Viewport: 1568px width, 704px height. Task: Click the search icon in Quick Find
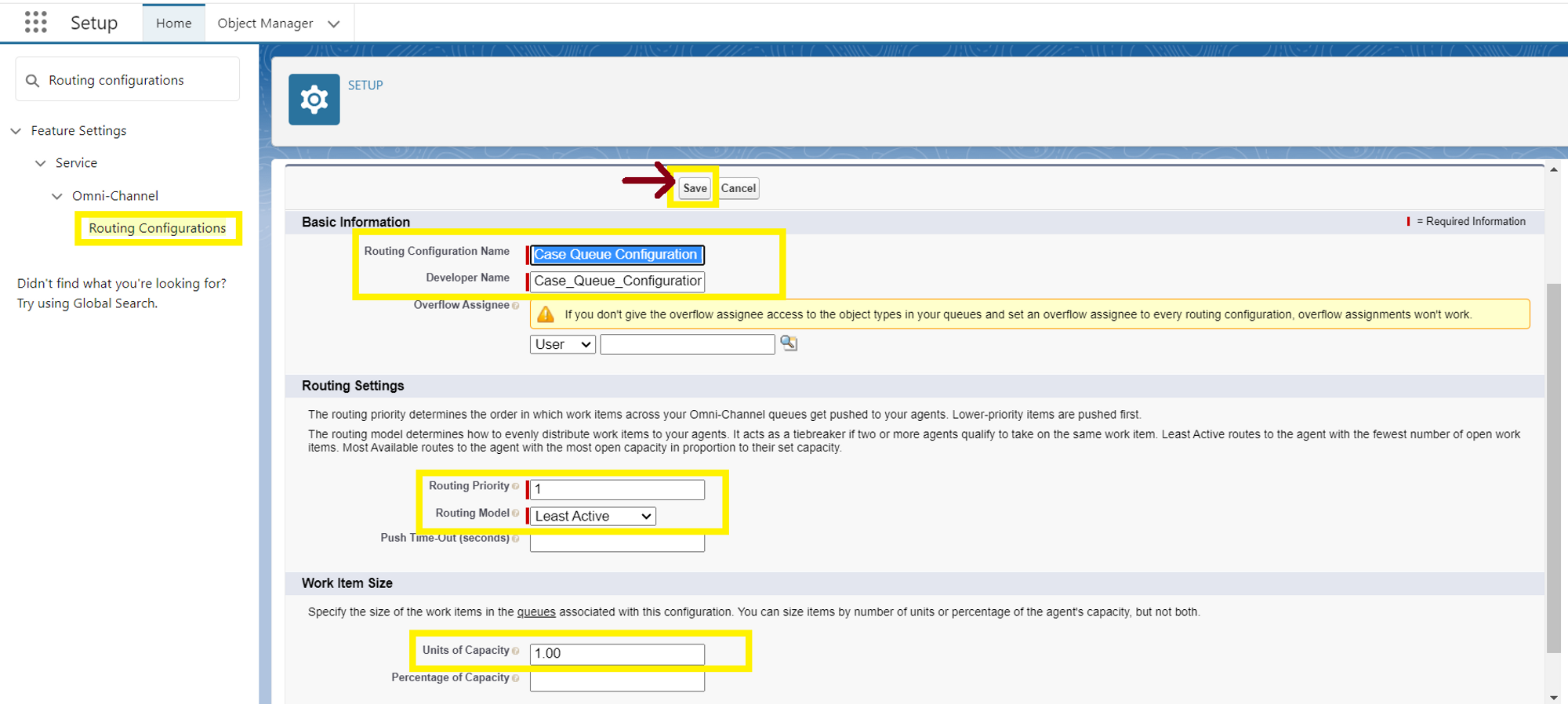(x=32, y=81)
